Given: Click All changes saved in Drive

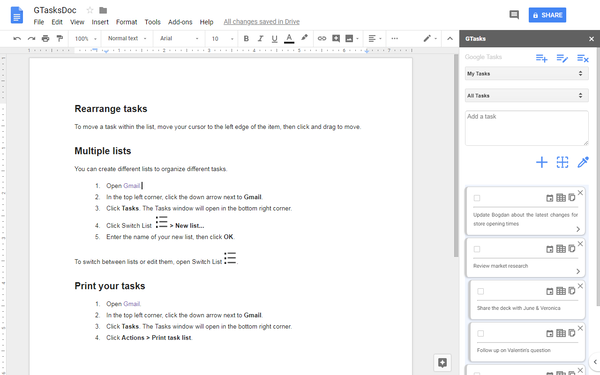Looking at the screenshot, I should (262, 22).
